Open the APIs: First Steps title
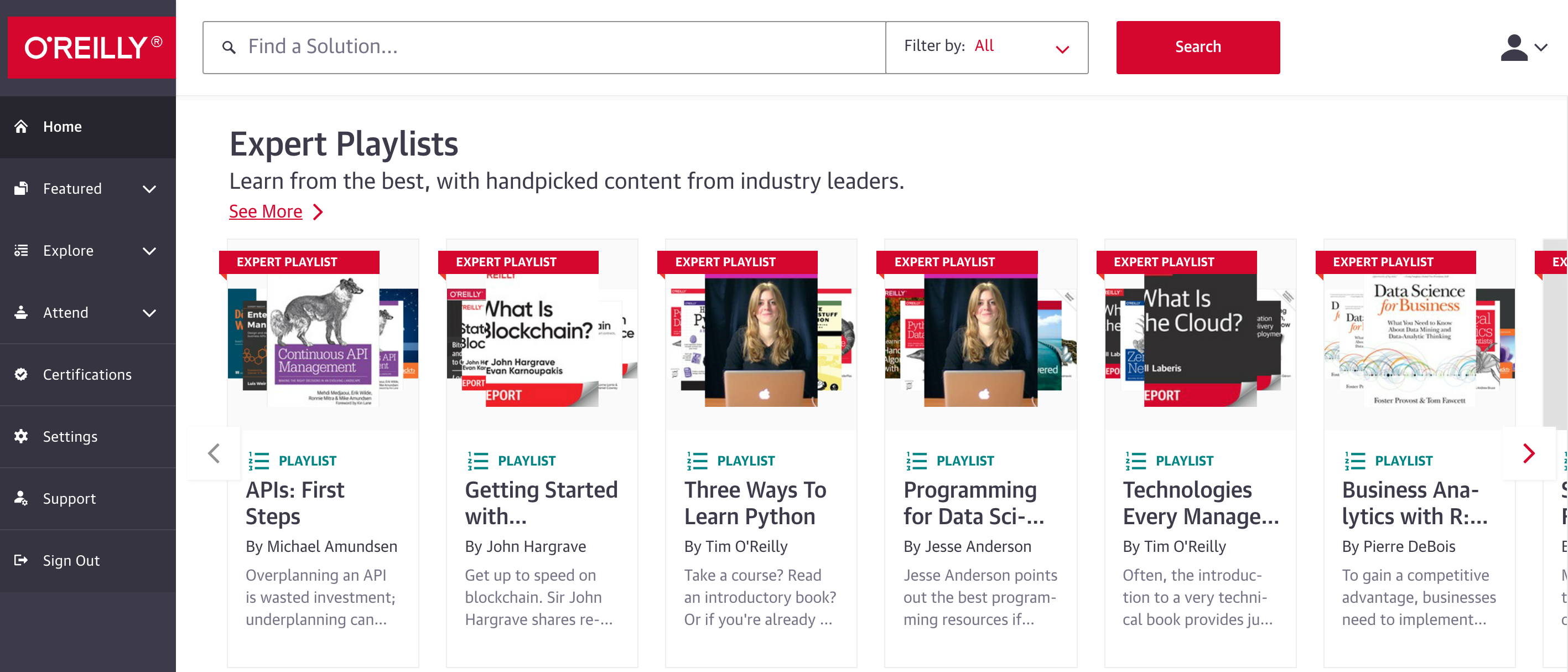1568x672 pixels. point(294,503)
